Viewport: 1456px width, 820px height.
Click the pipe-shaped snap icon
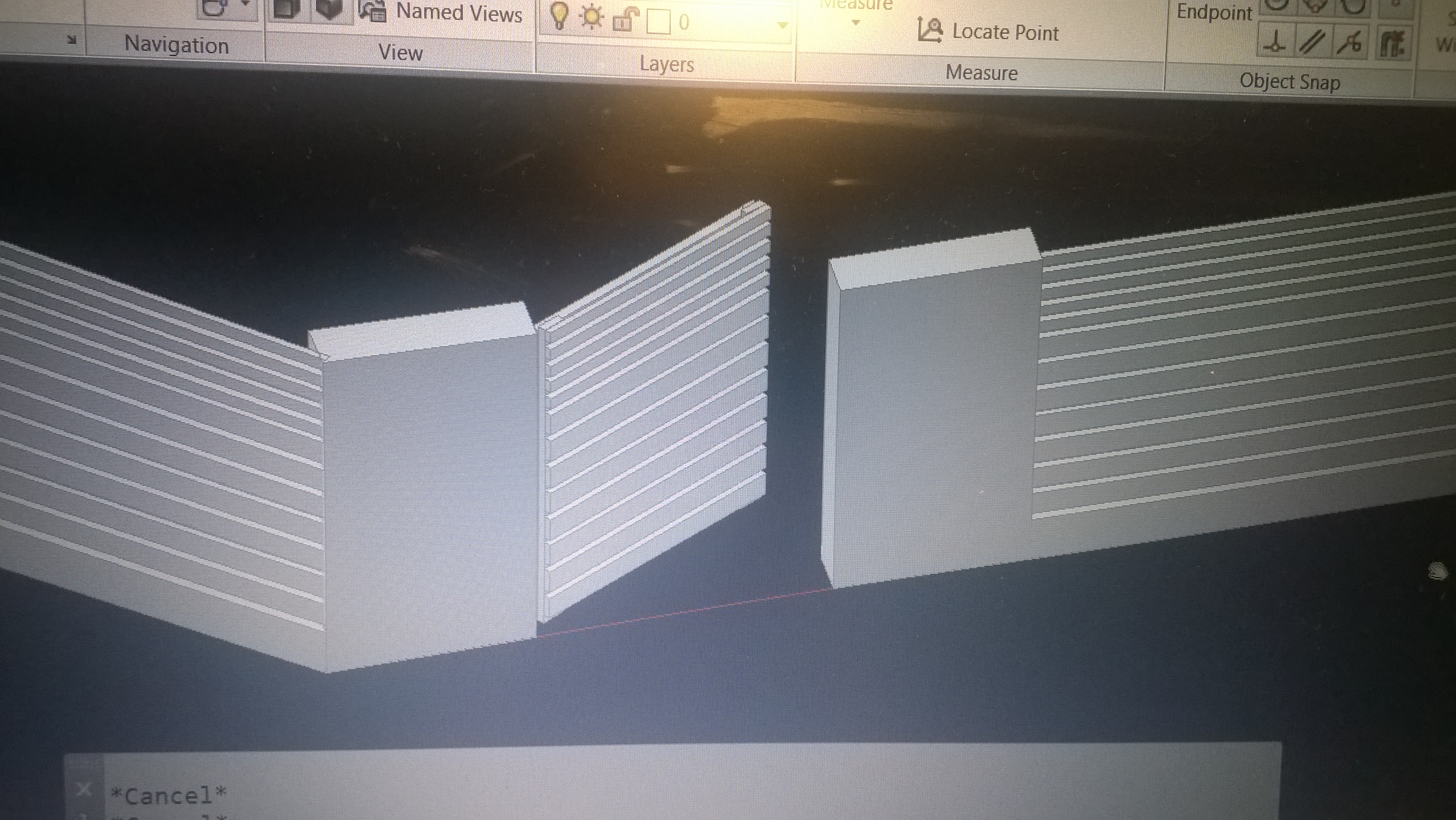1392,44
